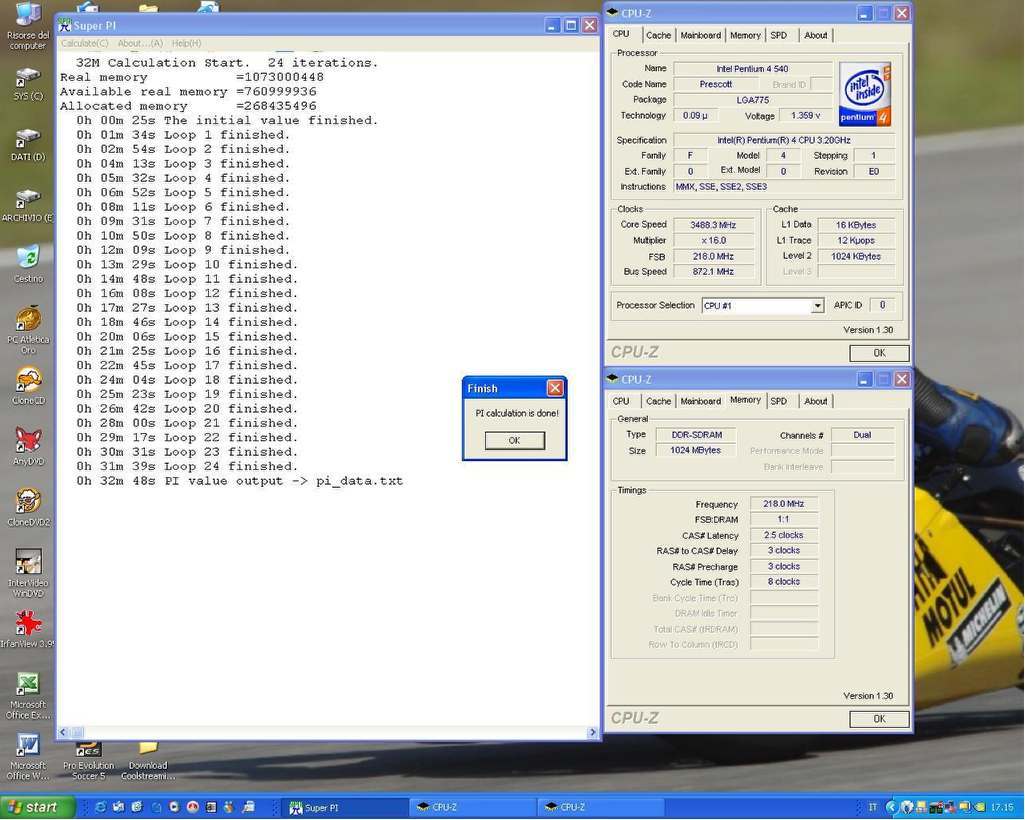The image size is (1025, 820).
Task: Click the Intel Pentium 4 logo
Action: coord(864,94)
